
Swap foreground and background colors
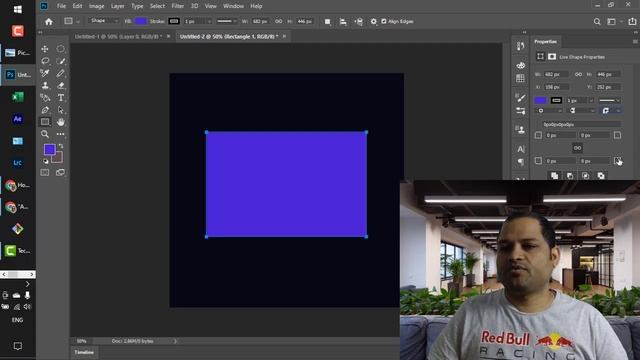61,146
